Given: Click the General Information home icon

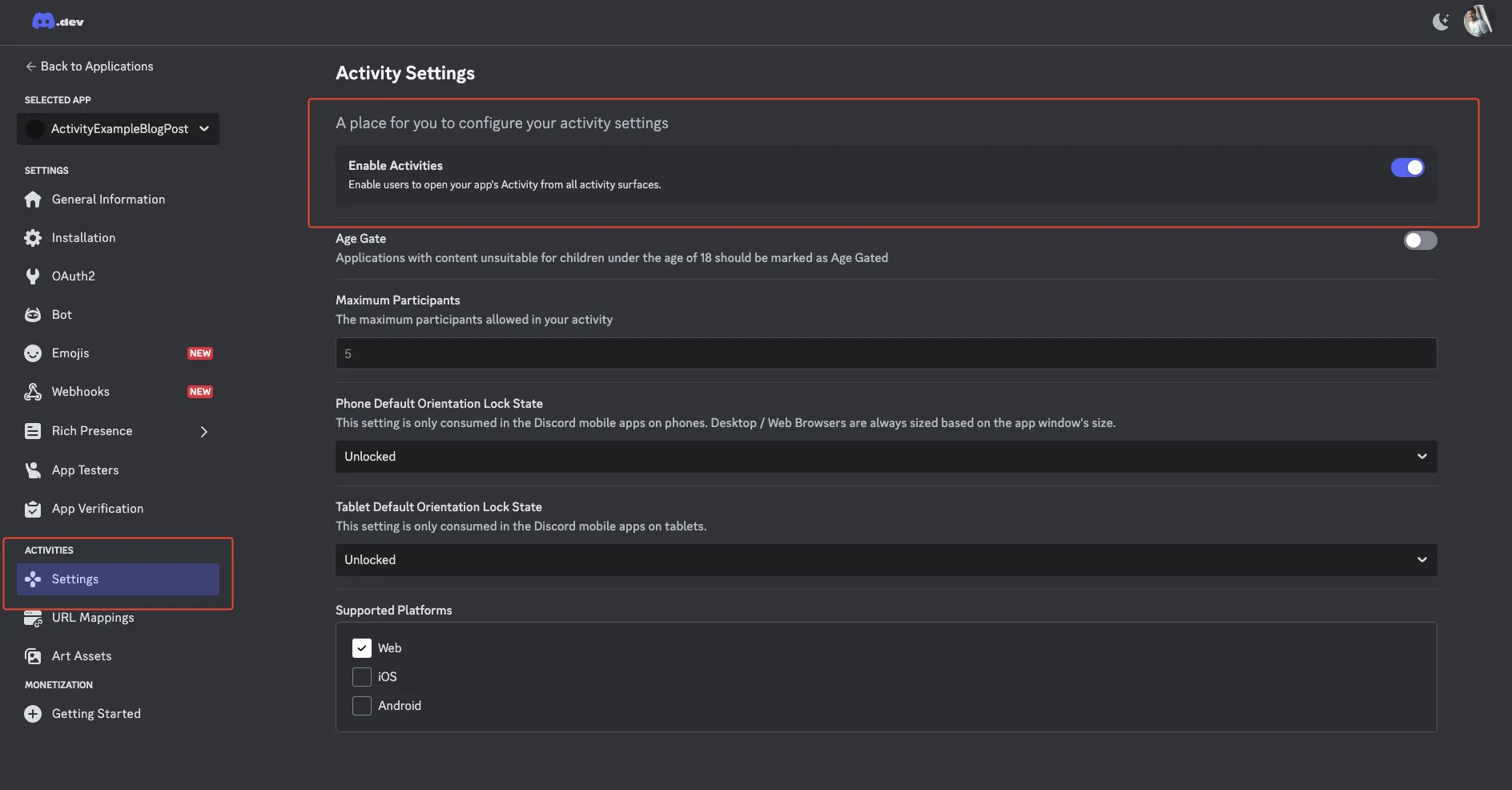Looking at the screenshot, I should [33, 200].
